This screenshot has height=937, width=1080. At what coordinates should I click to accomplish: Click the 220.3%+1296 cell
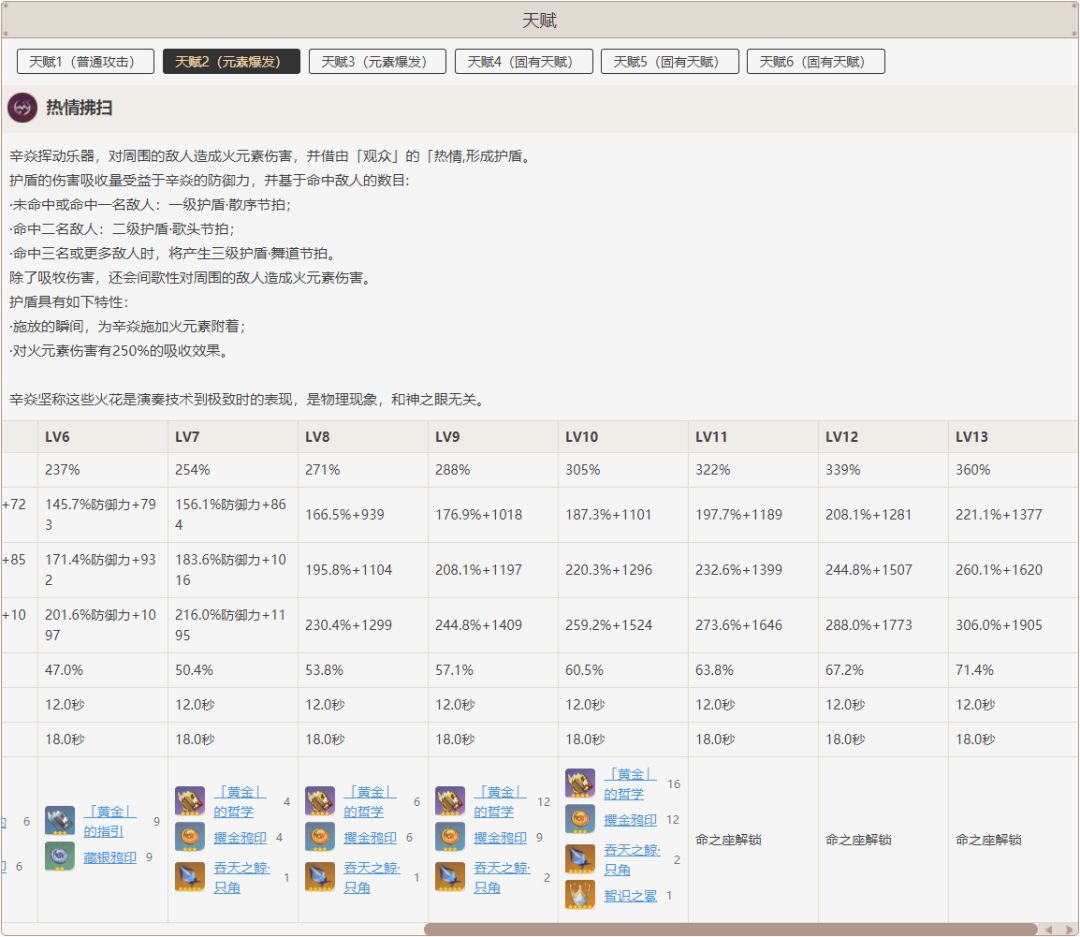tap(623, 570)
